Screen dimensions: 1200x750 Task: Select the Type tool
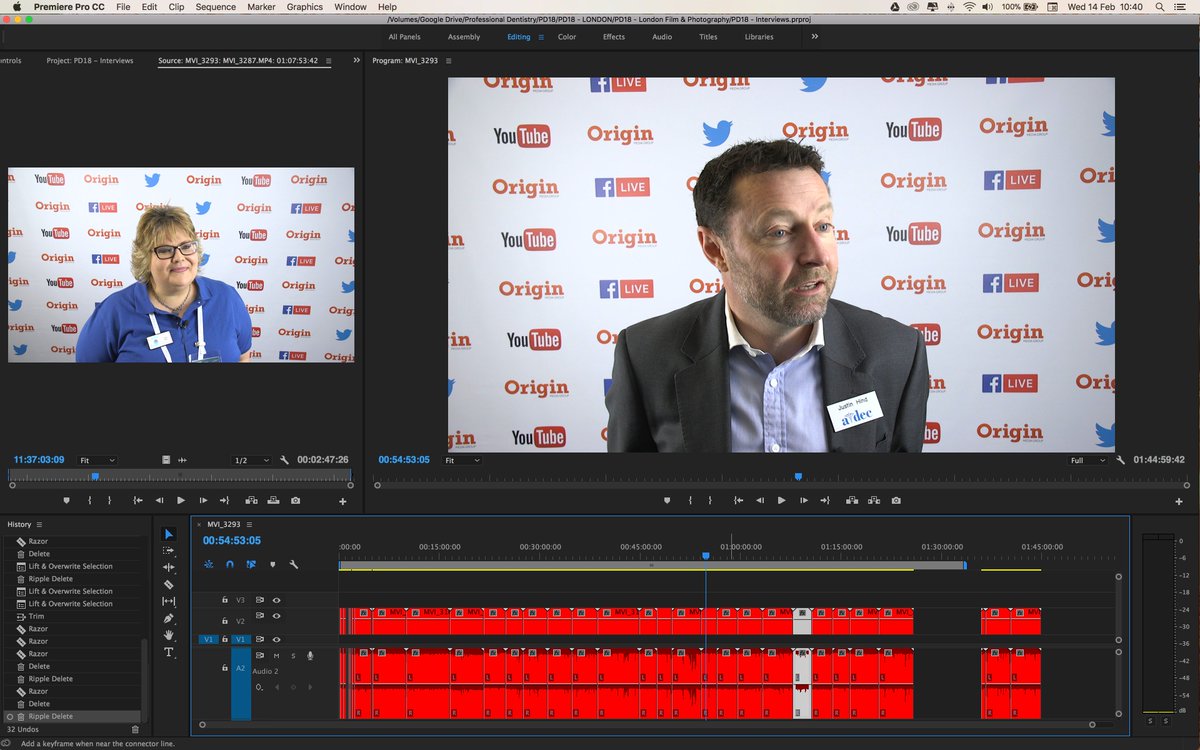point(168,652)
